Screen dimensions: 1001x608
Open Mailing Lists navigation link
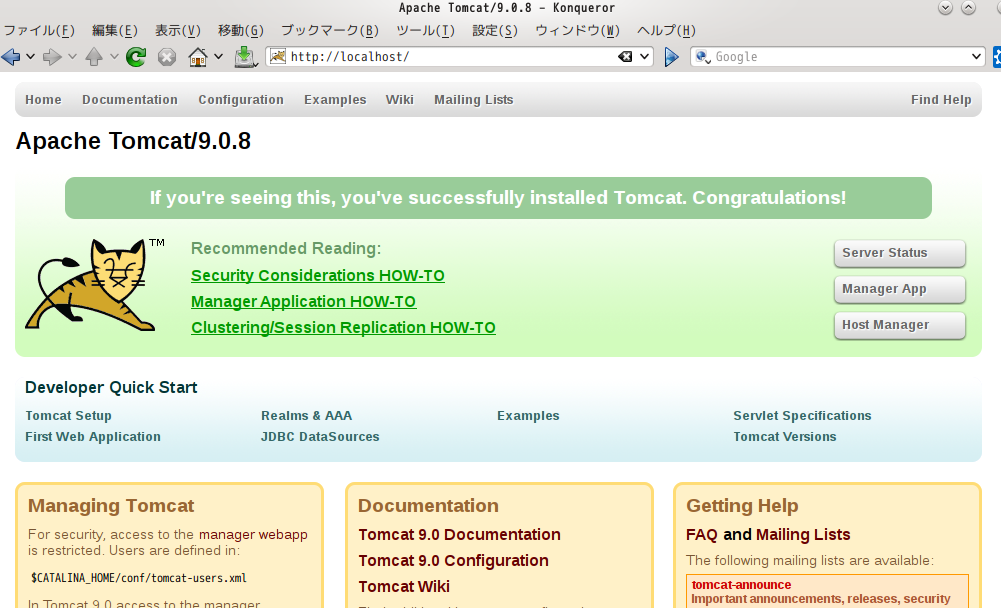(x=474, y=100)
